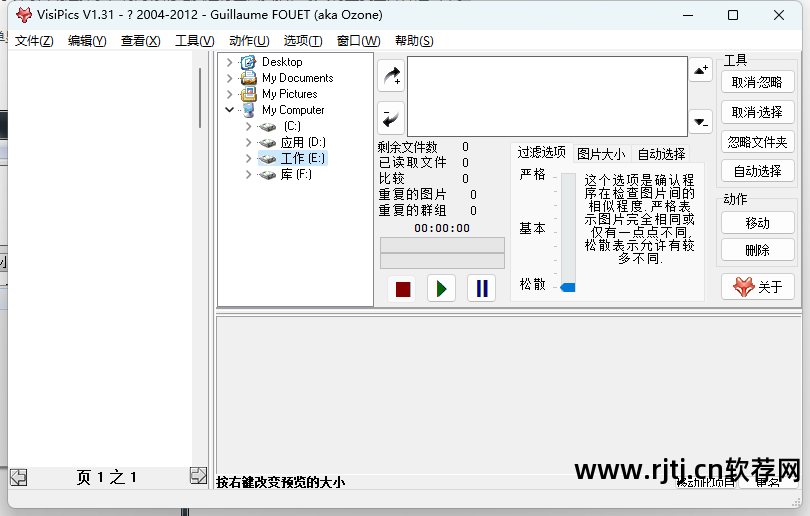Click the (C:) drive icon
The height and width of the screenshot is (516, 810).
[268, 127]
